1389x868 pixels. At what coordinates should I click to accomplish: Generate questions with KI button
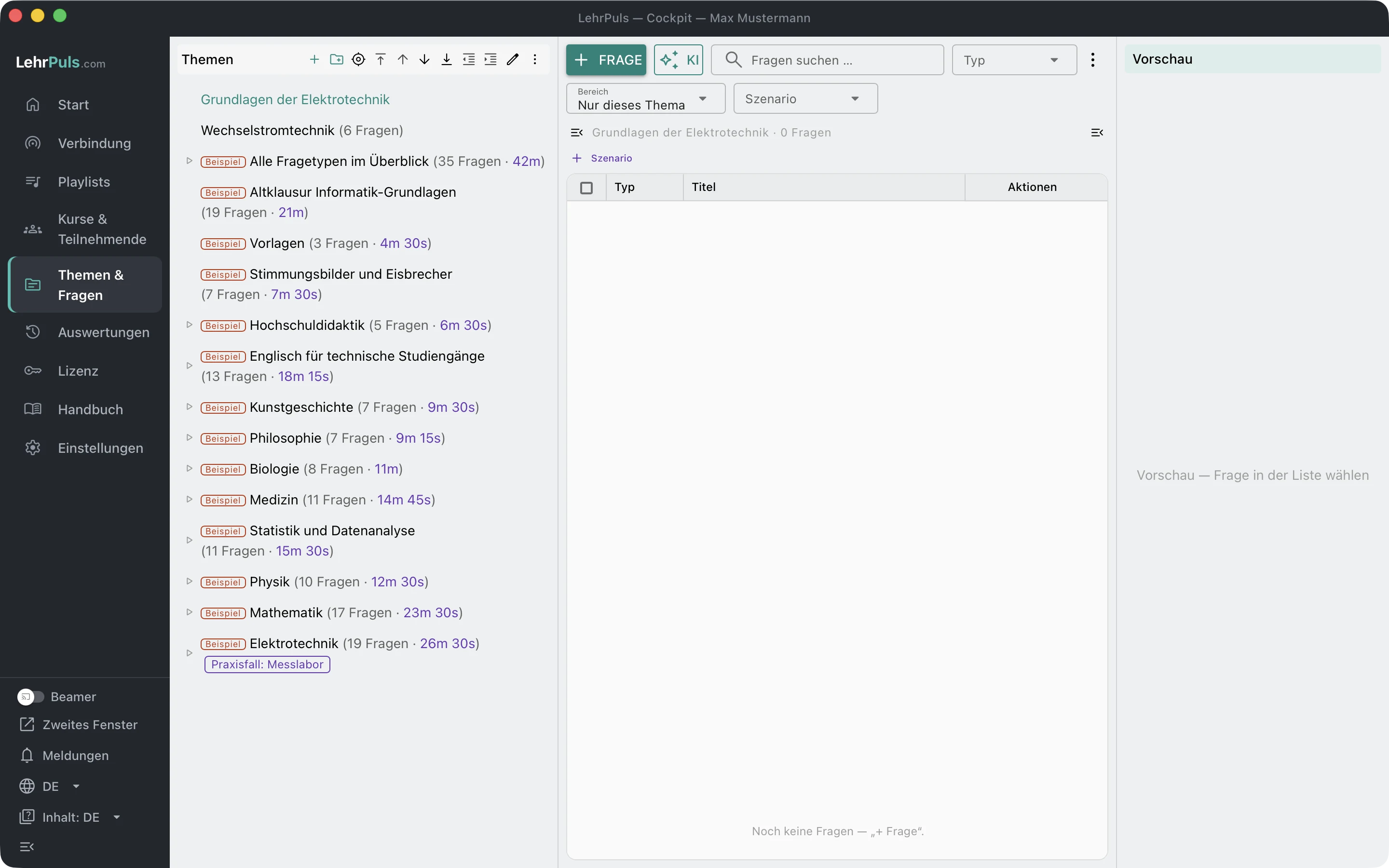679,60
